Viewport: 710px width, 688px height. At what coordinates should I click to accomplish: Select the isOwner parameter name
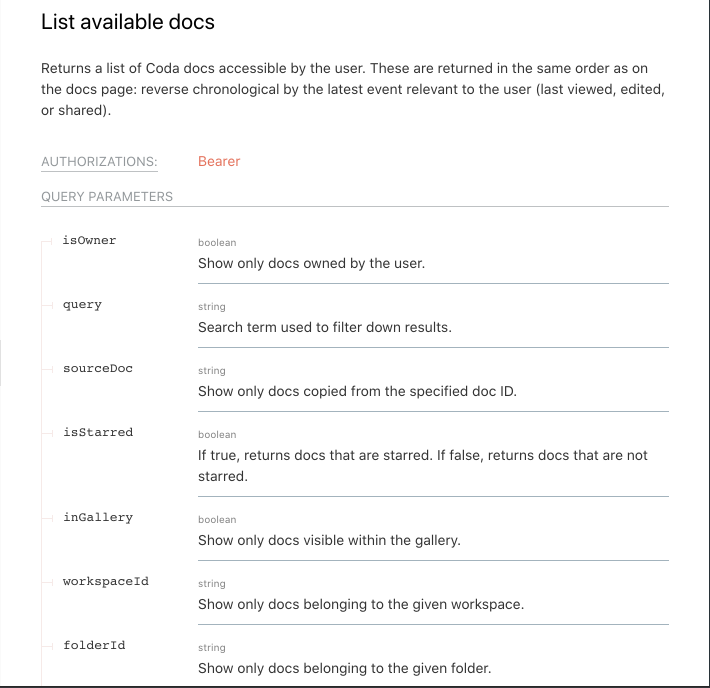(89, 240)
